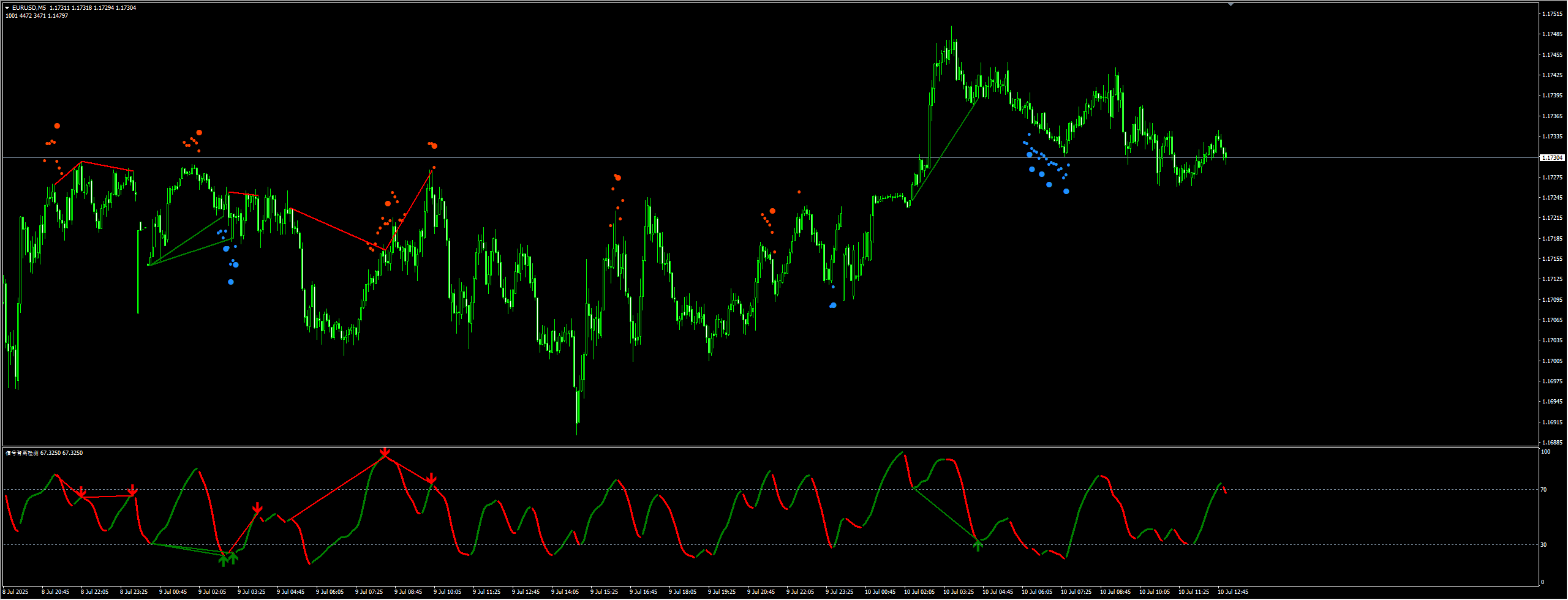The image size is (1568, 600).
Task: Click the gray chart shift marker at top
Action: point(1231,4)
